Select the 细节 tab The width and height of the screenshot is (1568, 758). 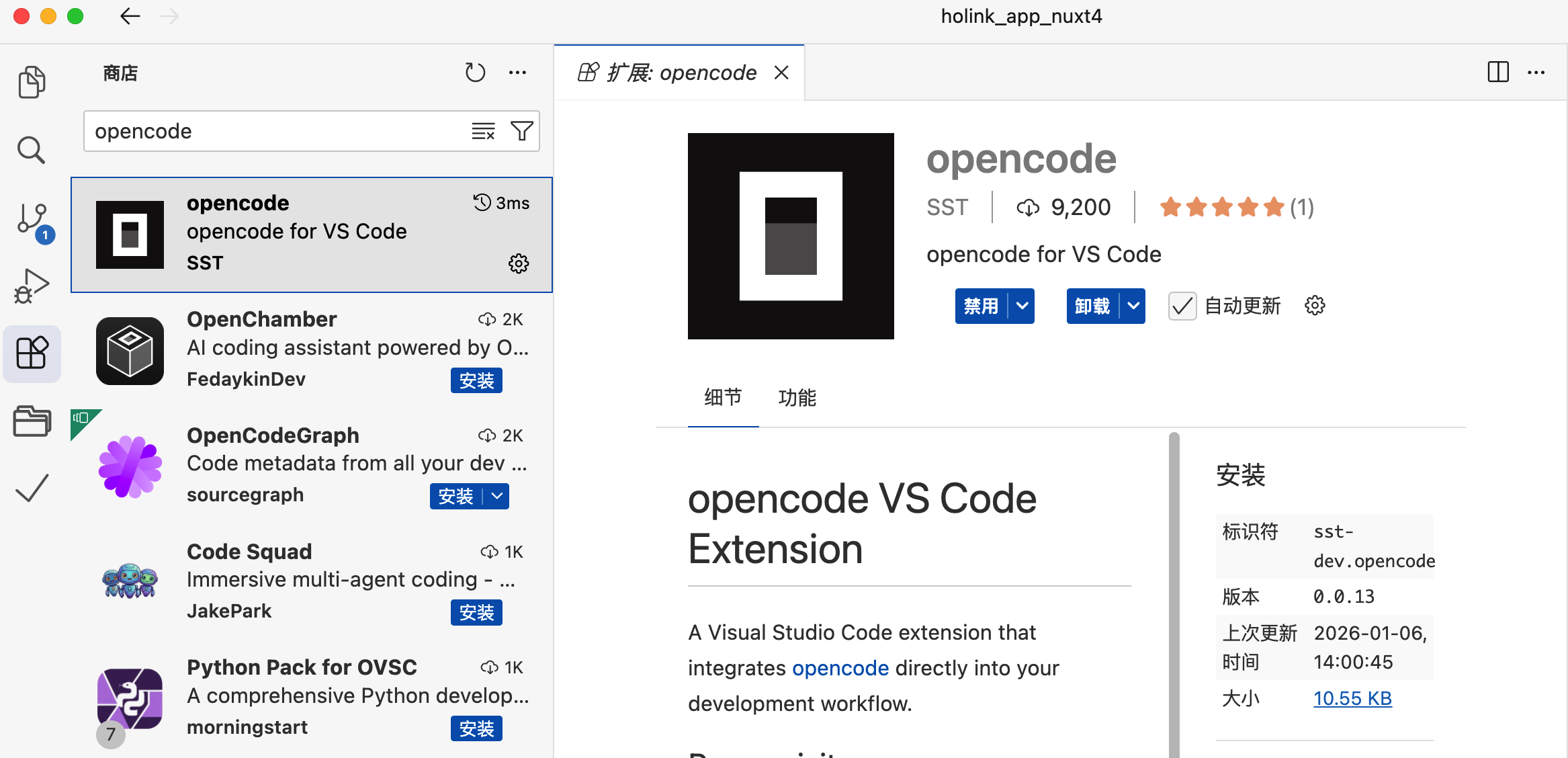coord(723,398)
